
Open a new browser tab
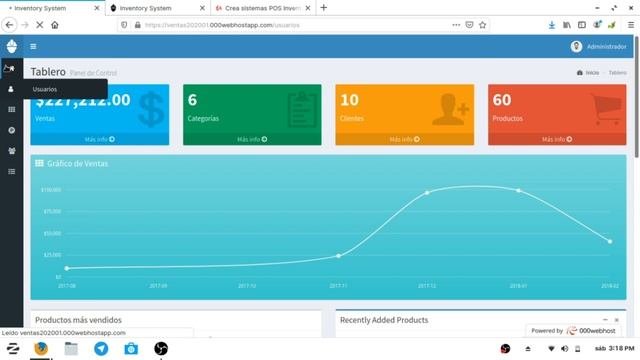(324, 7)
